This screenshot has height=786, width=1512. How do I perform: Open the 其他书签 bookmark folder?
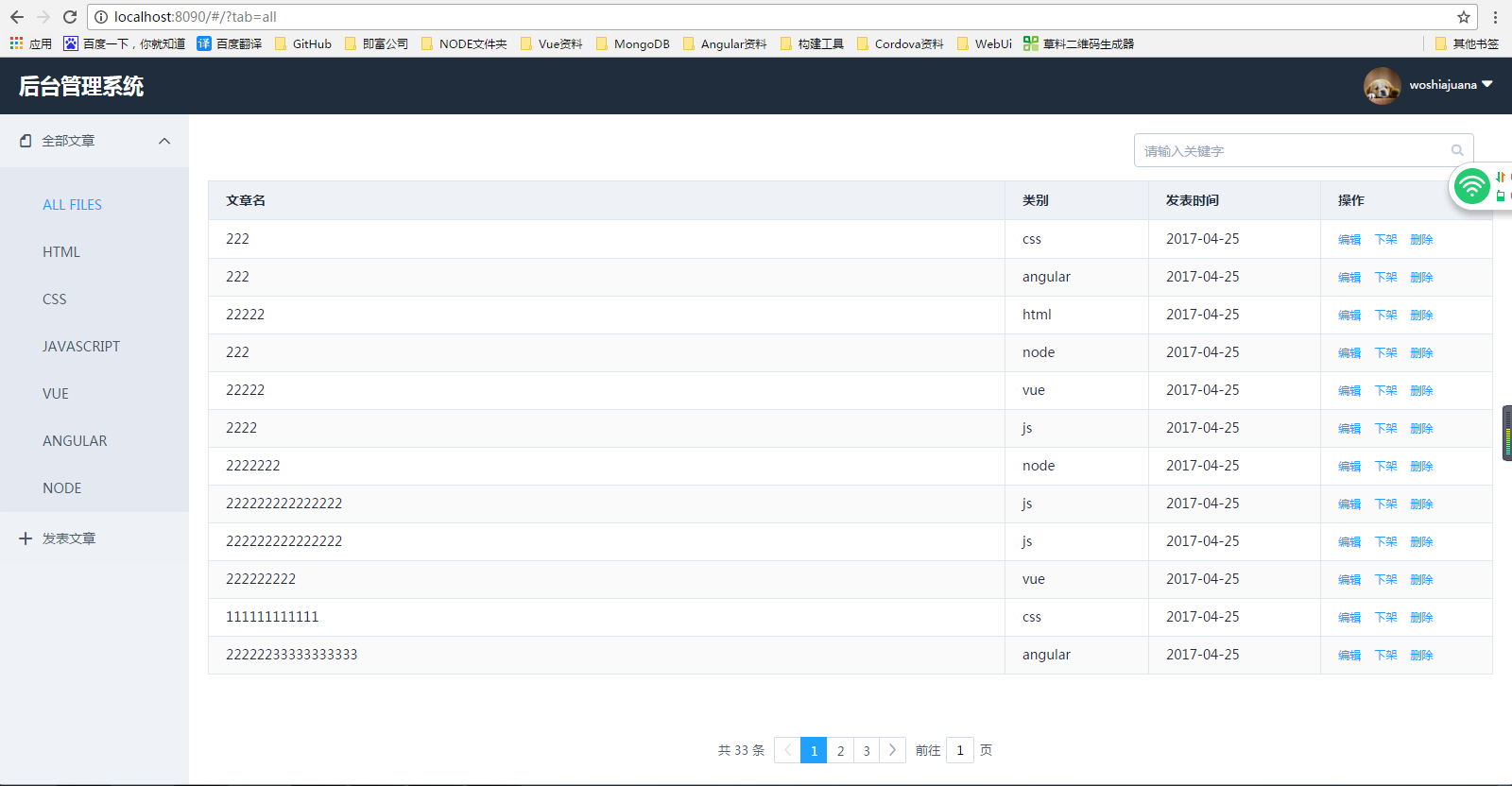(1467, 43)
